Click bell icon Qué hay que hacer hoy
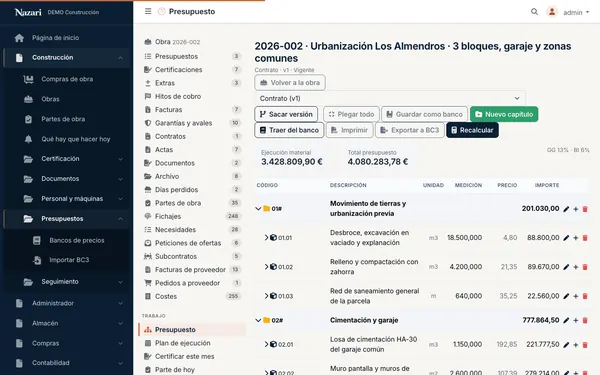 (x=28, y=139)
